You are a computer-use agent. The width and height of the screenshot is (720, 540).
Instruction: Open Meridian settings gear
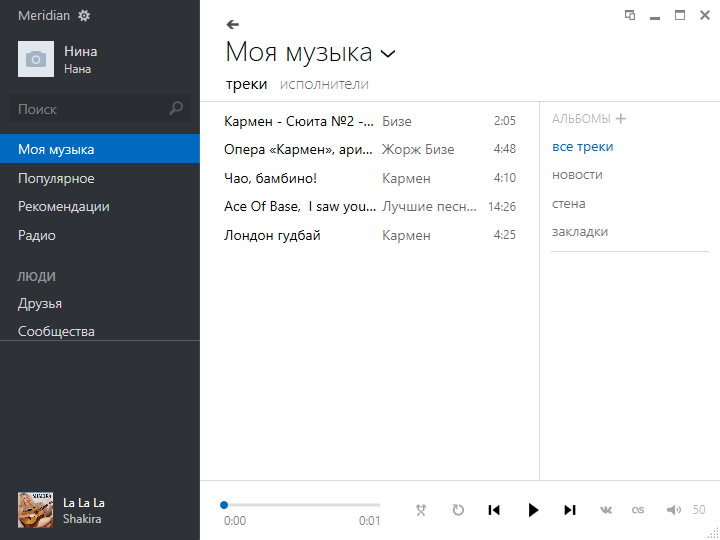84,16
